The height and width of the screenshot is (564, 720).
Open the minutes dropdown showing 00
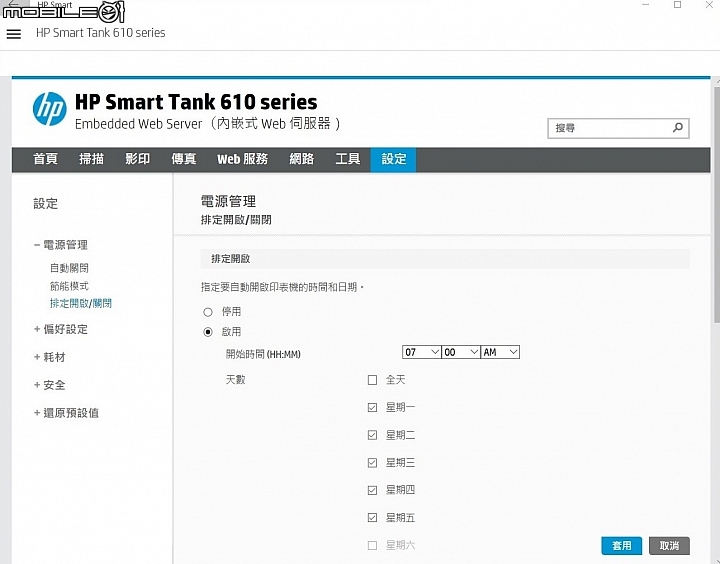point(461,352)
